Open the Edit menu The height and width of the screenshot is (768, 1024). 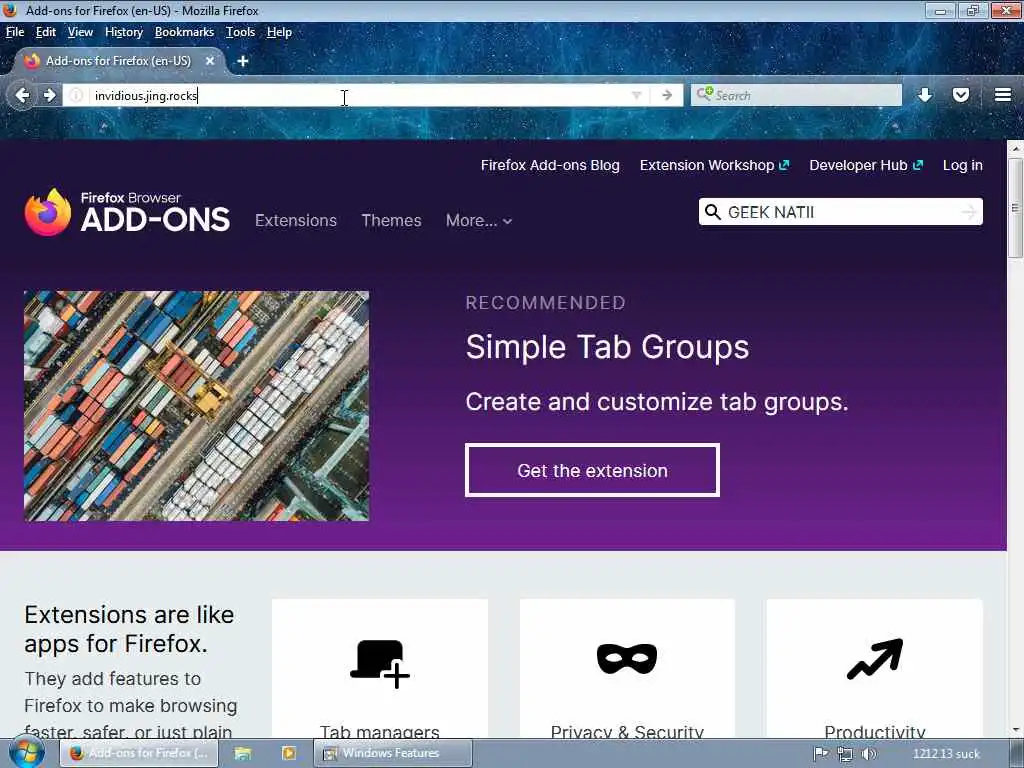(x=46, y=32)
